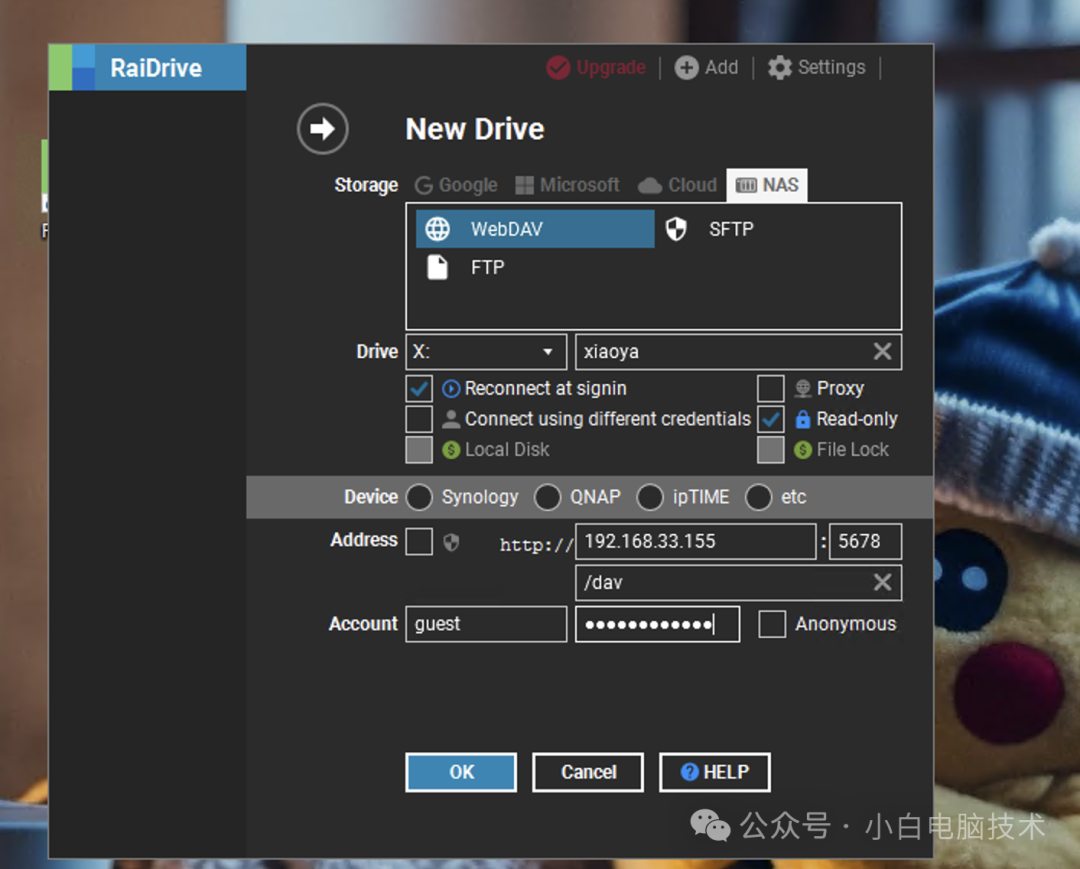
Task: Switch to the Cloud storage tab
Action: [678, 185]
